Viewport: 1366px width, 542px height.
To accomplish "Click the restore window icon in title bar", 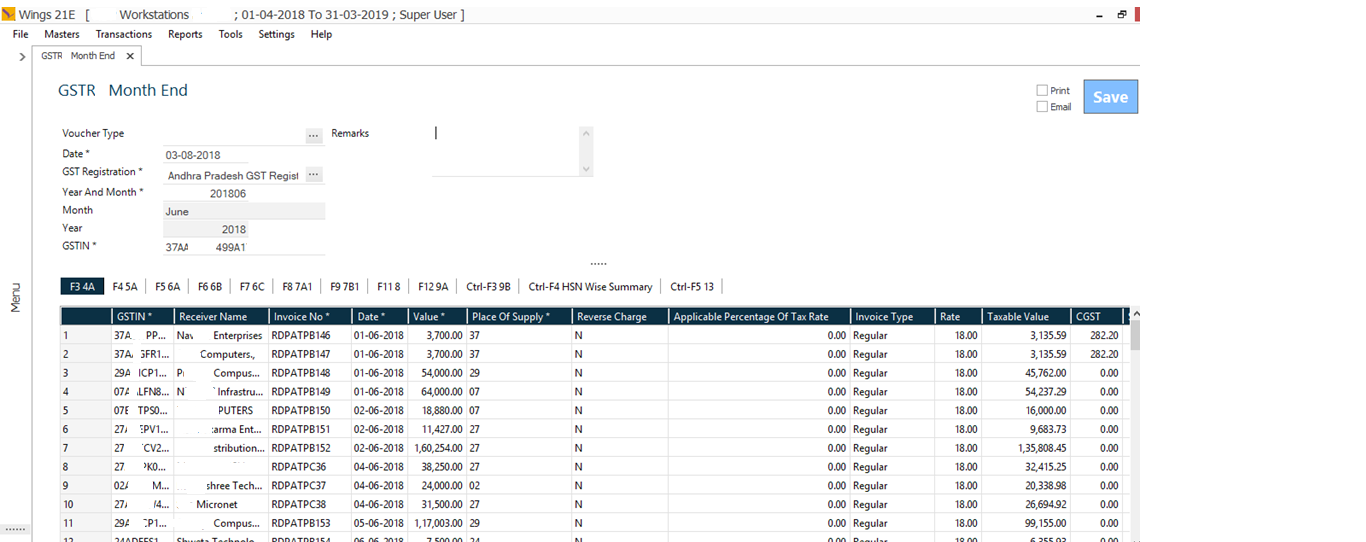I will 1121,15.
